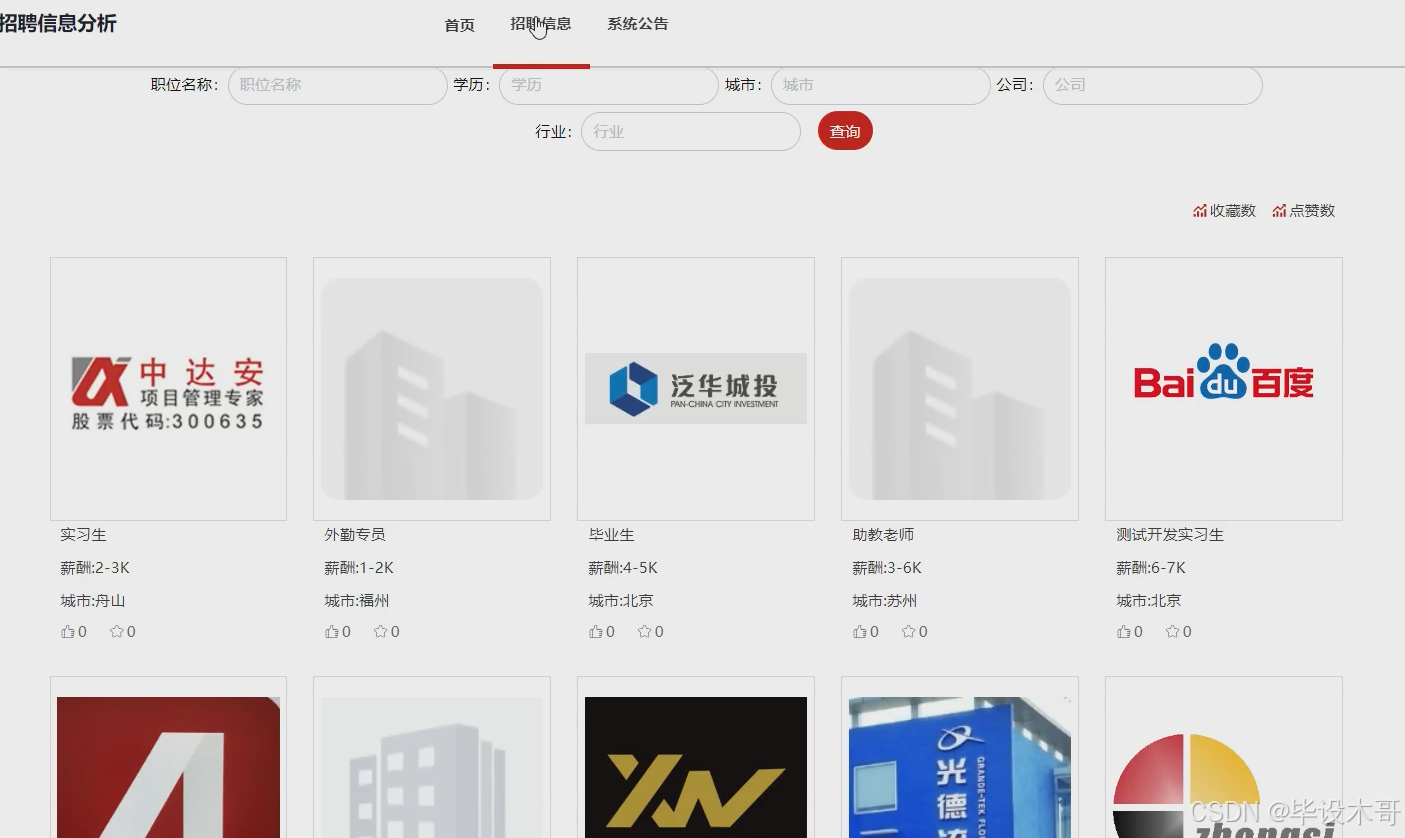Go to the 首页 tab
The height and width of the screenshot is (838, 1405).
460,25
